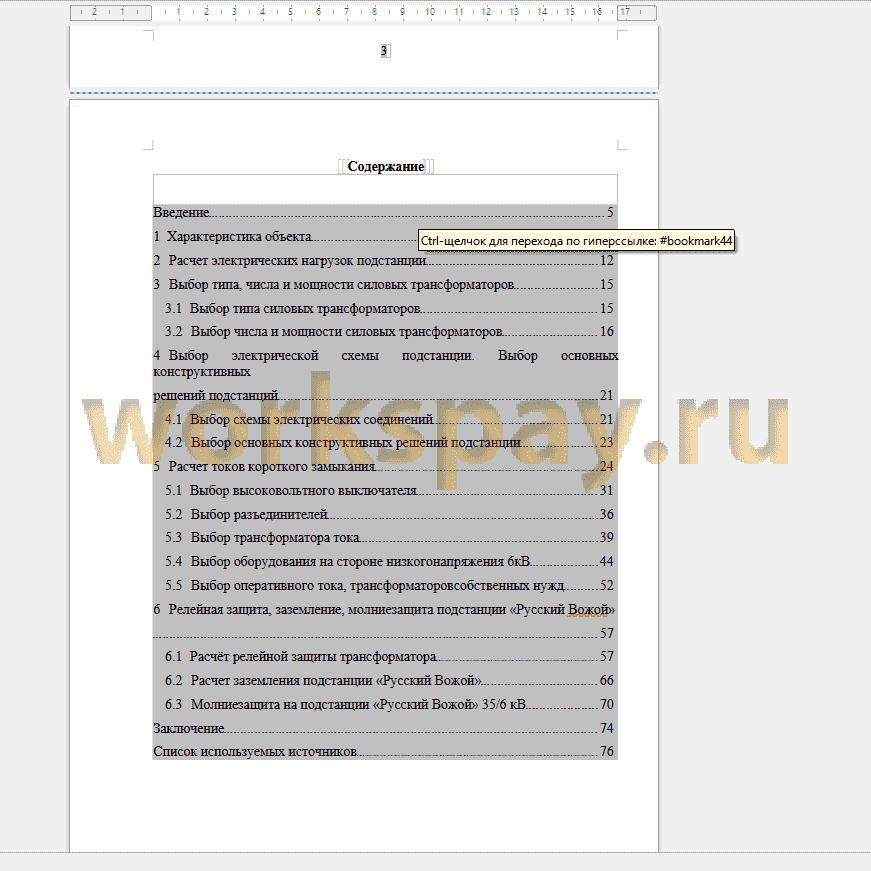Click the 'Содержание' heading text
Viewport: 871px width, 871px height.
386,166
